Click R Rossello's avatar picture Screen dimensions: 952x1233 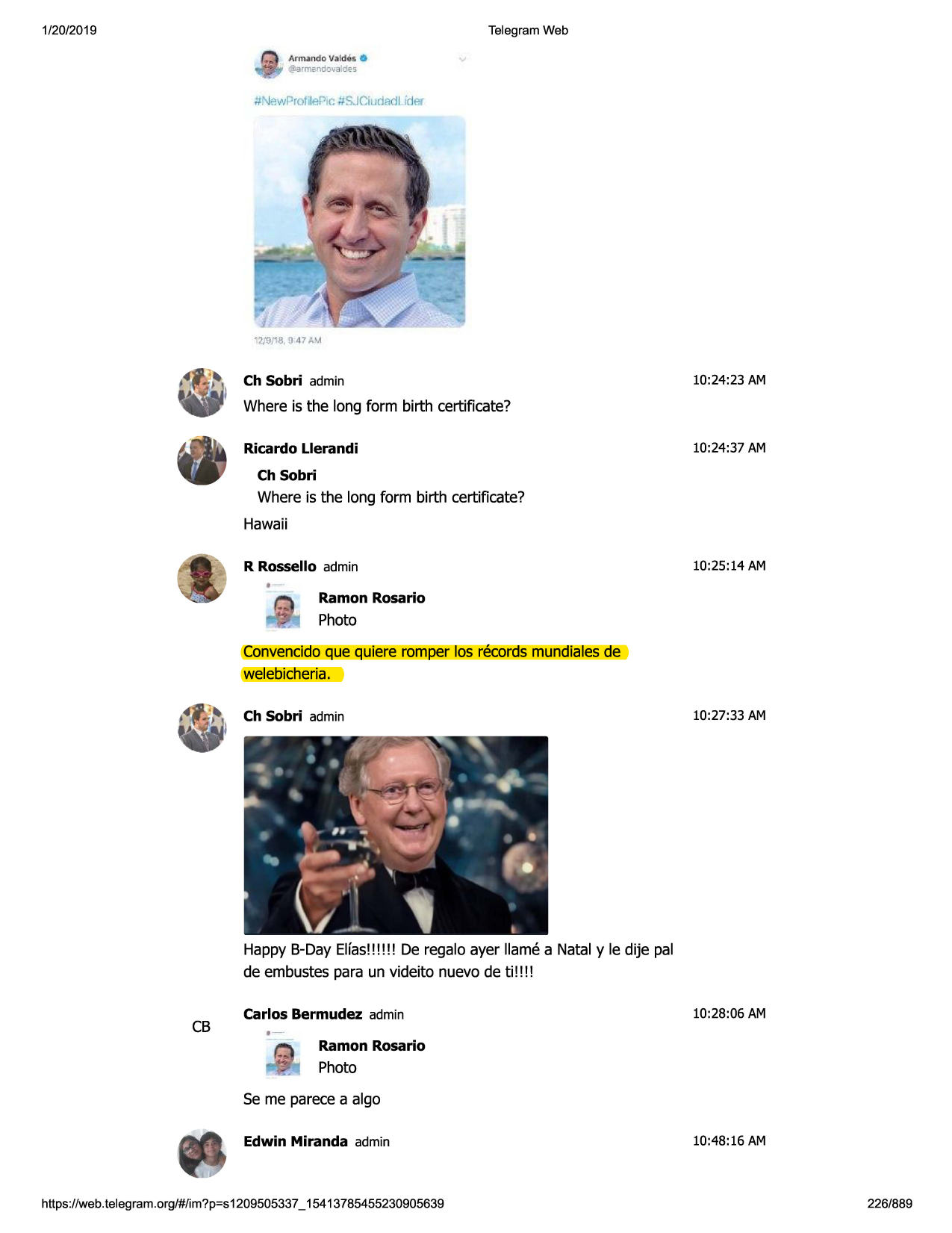(202, 578)
